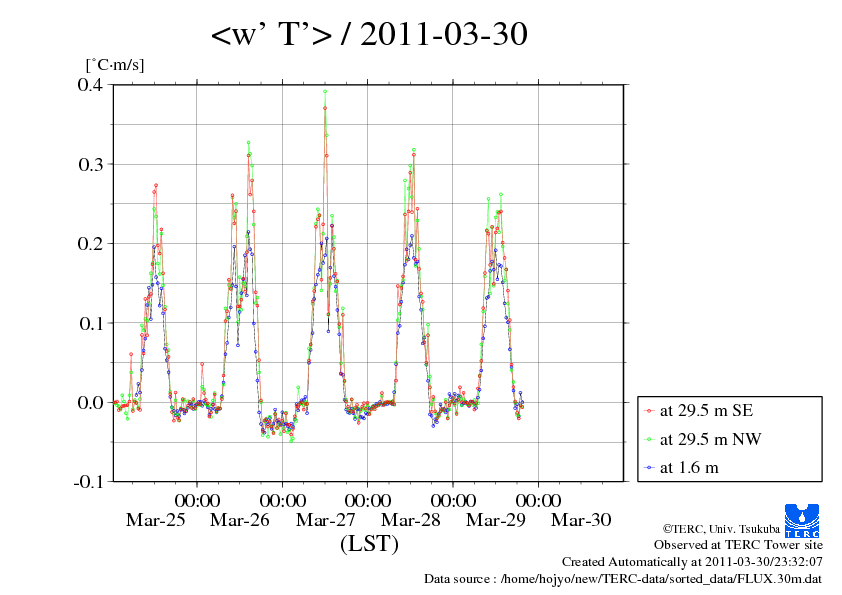Image resolution: width=842 pixels, height=595 pixels.
Task: Click the green legend marker for 29.5 m NW
Action: pyautogui.click(x=649, y=439)
